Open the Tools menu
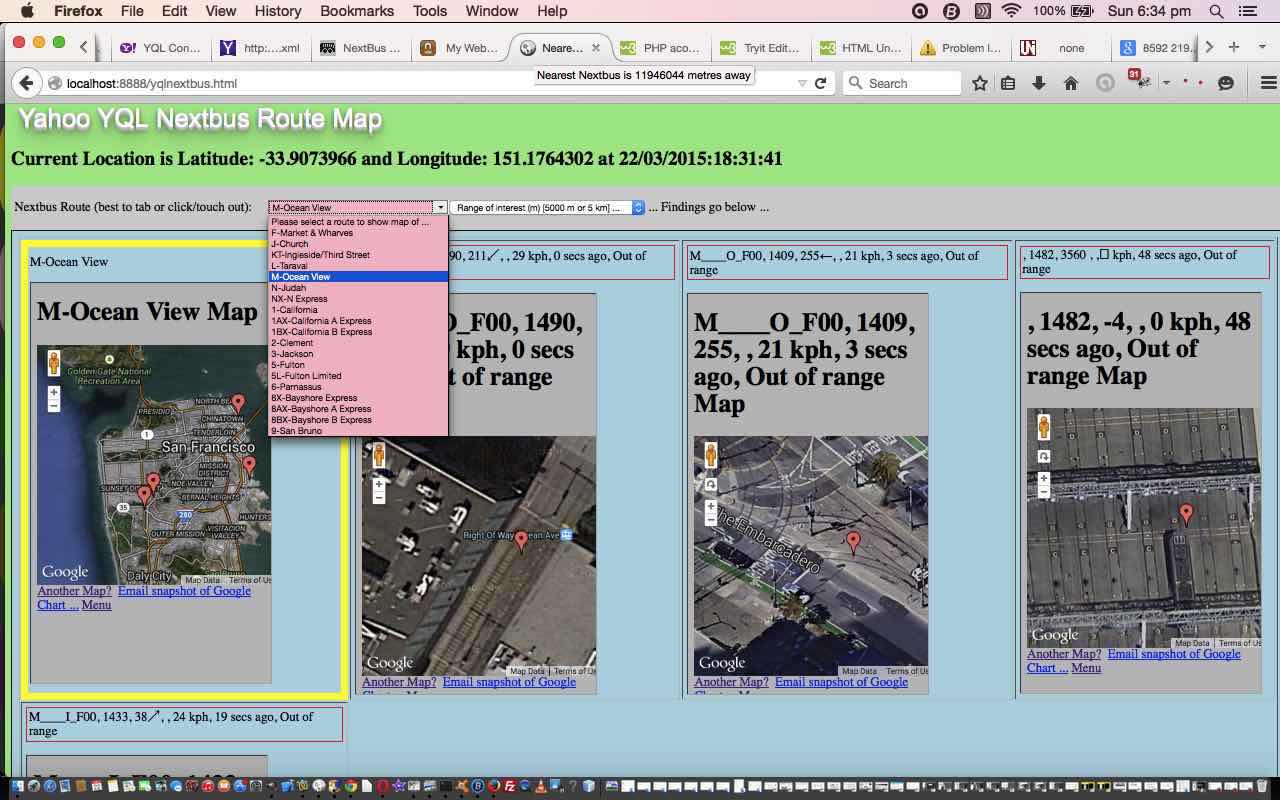 [430, 11]
